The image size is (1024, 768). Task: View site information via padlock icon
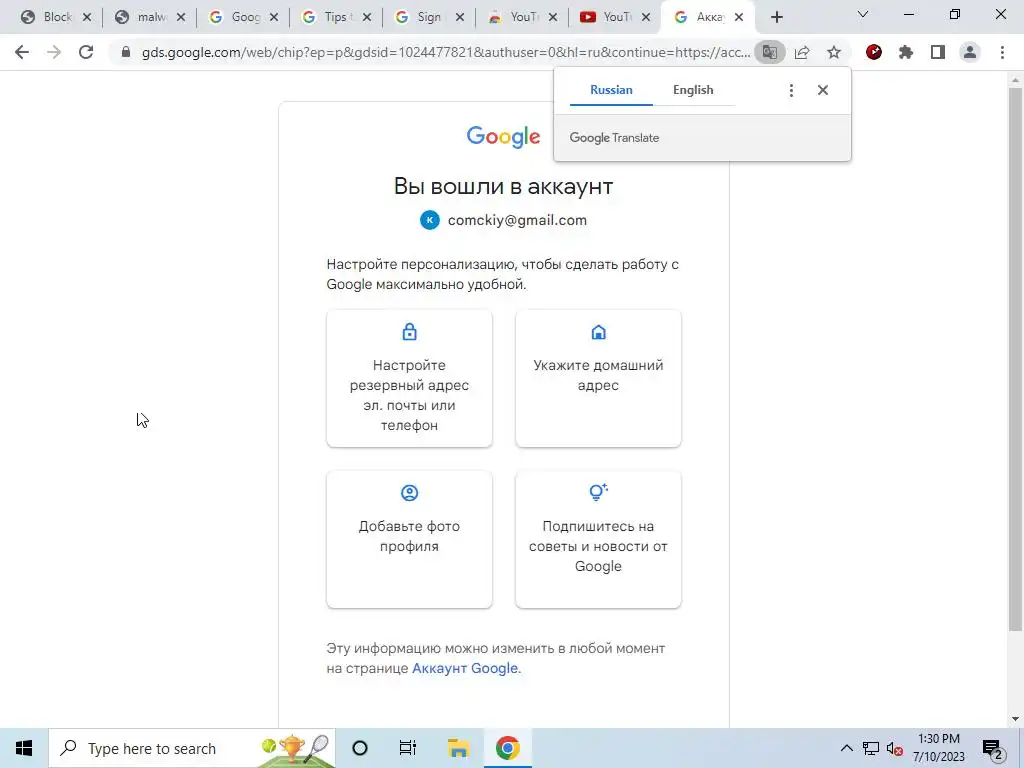126,52
